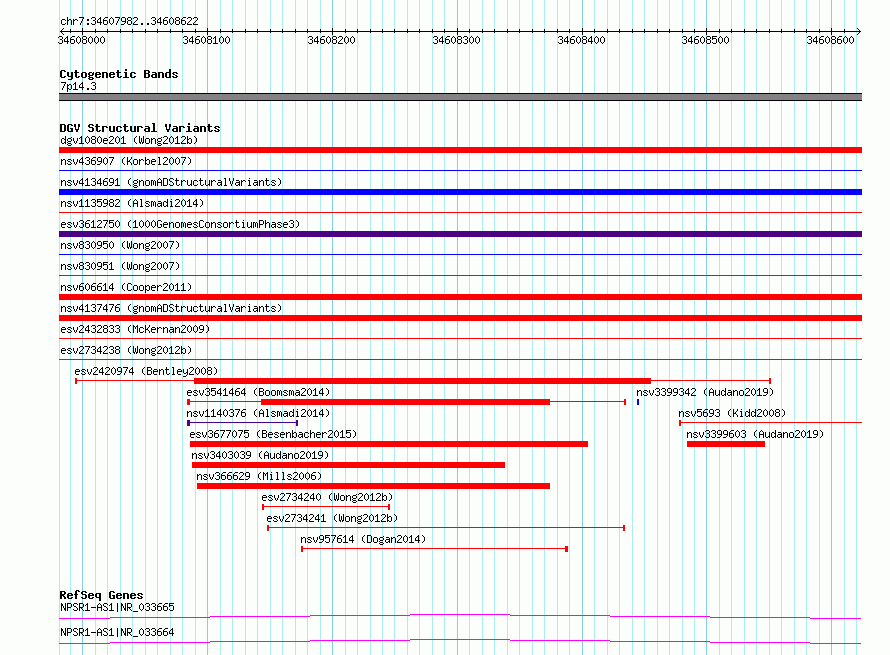
Task: Select the NPSR1-AS1|NR_033664 gene label
Action: [x=117, y=632]
